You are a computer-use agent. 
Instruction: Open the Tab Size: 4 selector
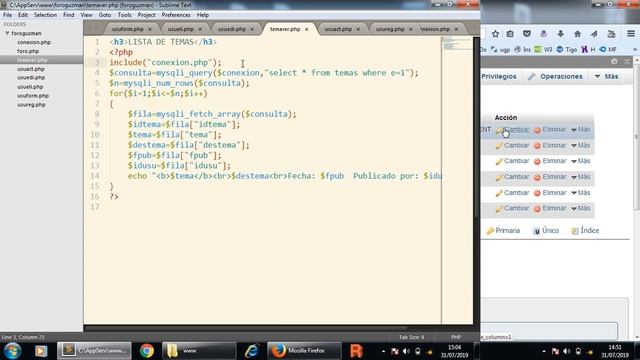[411, 337]
